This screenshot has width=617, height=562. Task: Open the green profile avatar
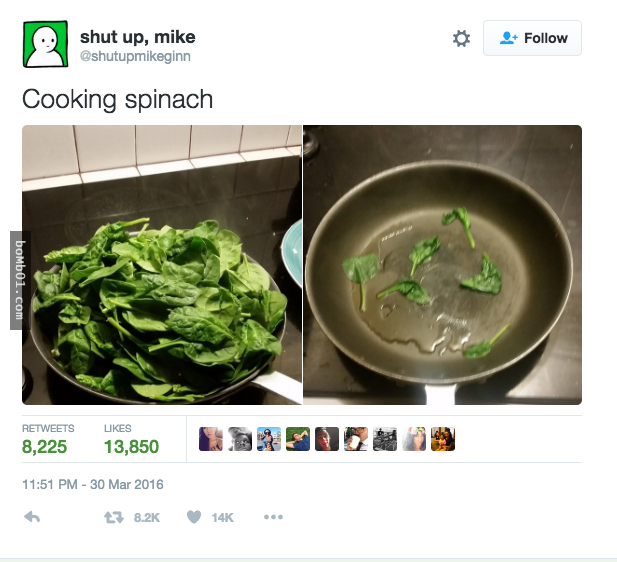[45, 44]
